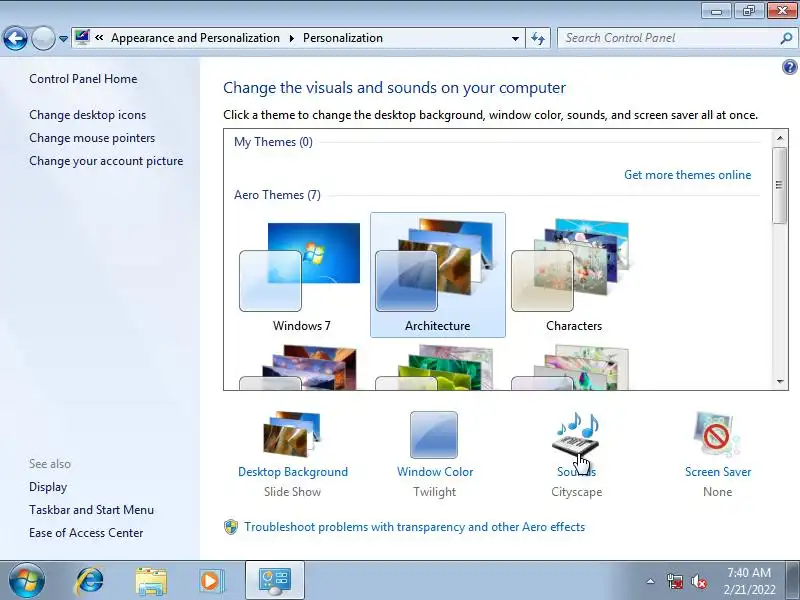Click the Refresh button in address bar
Image resolution: width=800 pixels, height=600 pixels.
click(538, 38)
